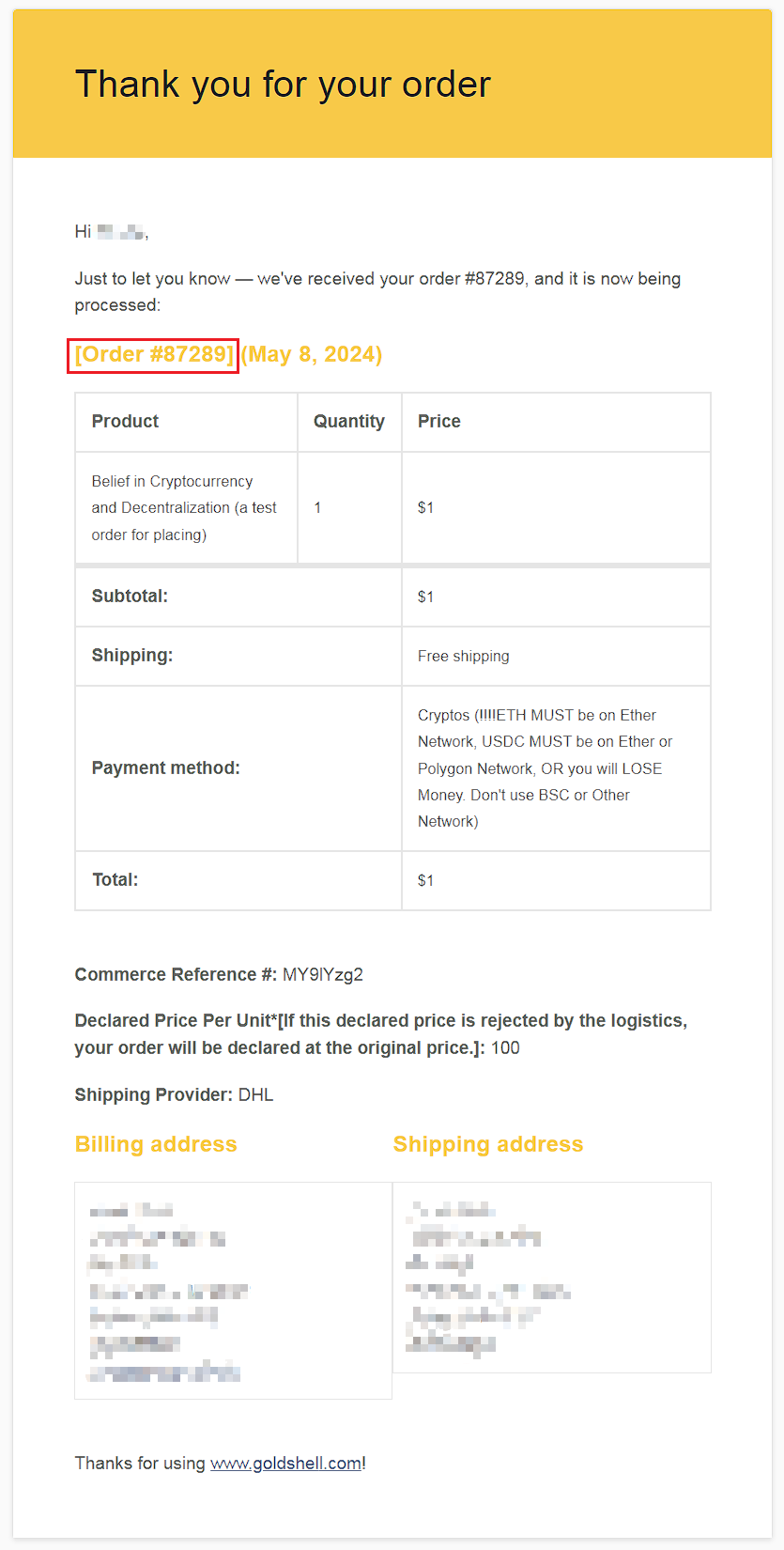784x1550 pixels.
Task: Open the www.goldshell.com link
Action: (x=285, y=1463)
